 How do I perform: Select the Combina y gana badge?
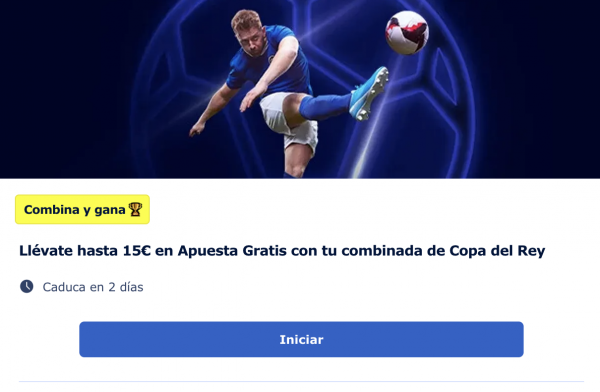[82, 209]
